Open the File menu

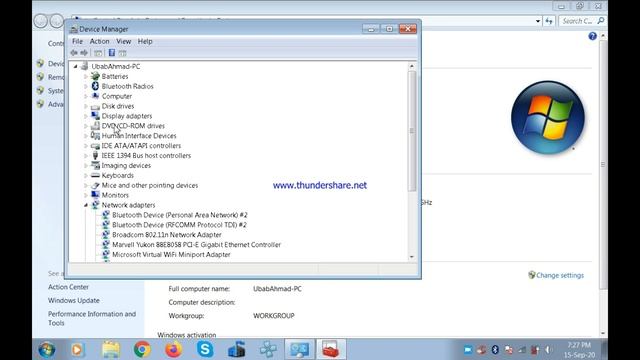click(x=77, y=41)
